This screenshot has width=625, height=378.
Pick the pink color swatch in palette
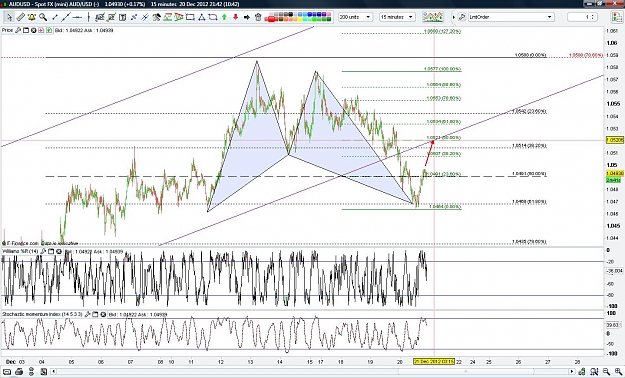pyautogui.click(x=328, y=14)
